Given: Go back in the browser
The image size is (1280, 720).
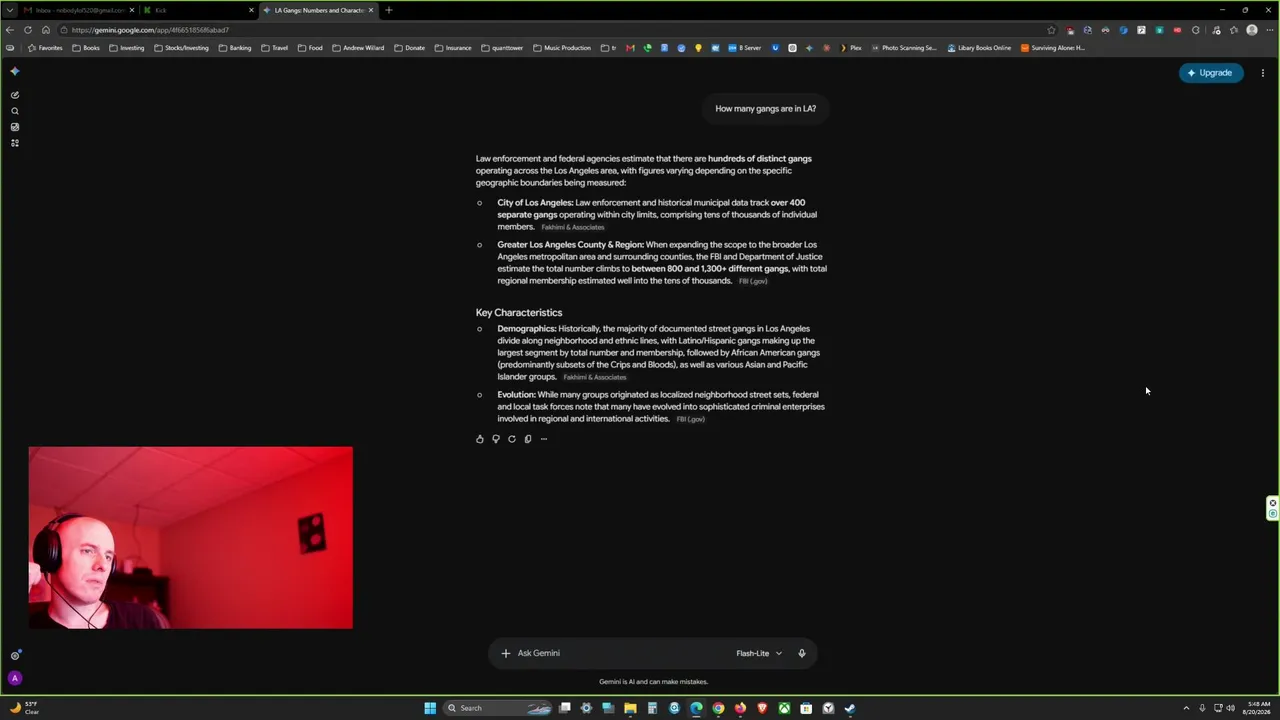Looking at the screenshot, I should pyautogui.click(x=10, y=30).
